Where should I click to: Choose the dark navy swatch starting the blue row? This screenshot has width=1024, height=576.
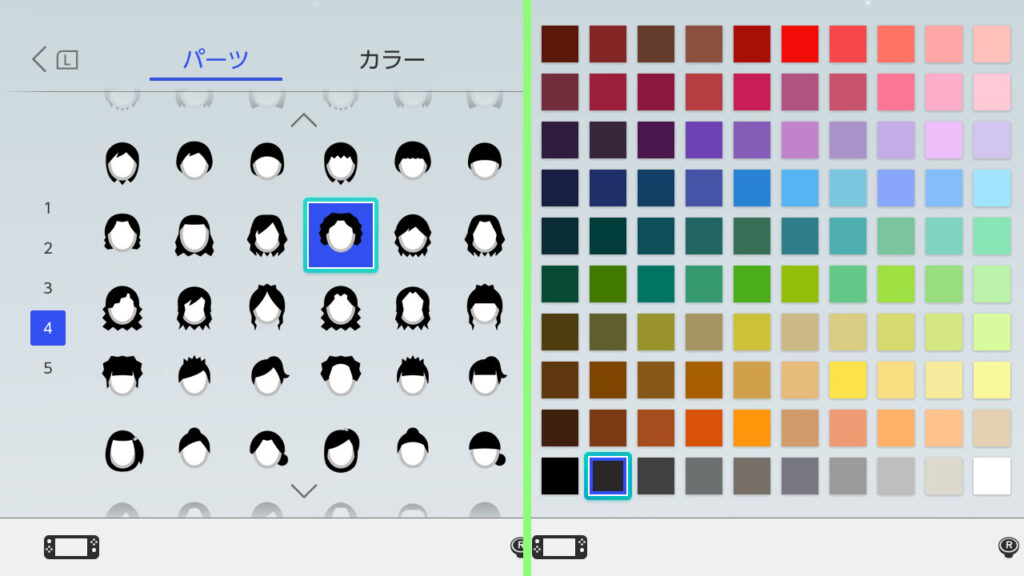(560, 188)
